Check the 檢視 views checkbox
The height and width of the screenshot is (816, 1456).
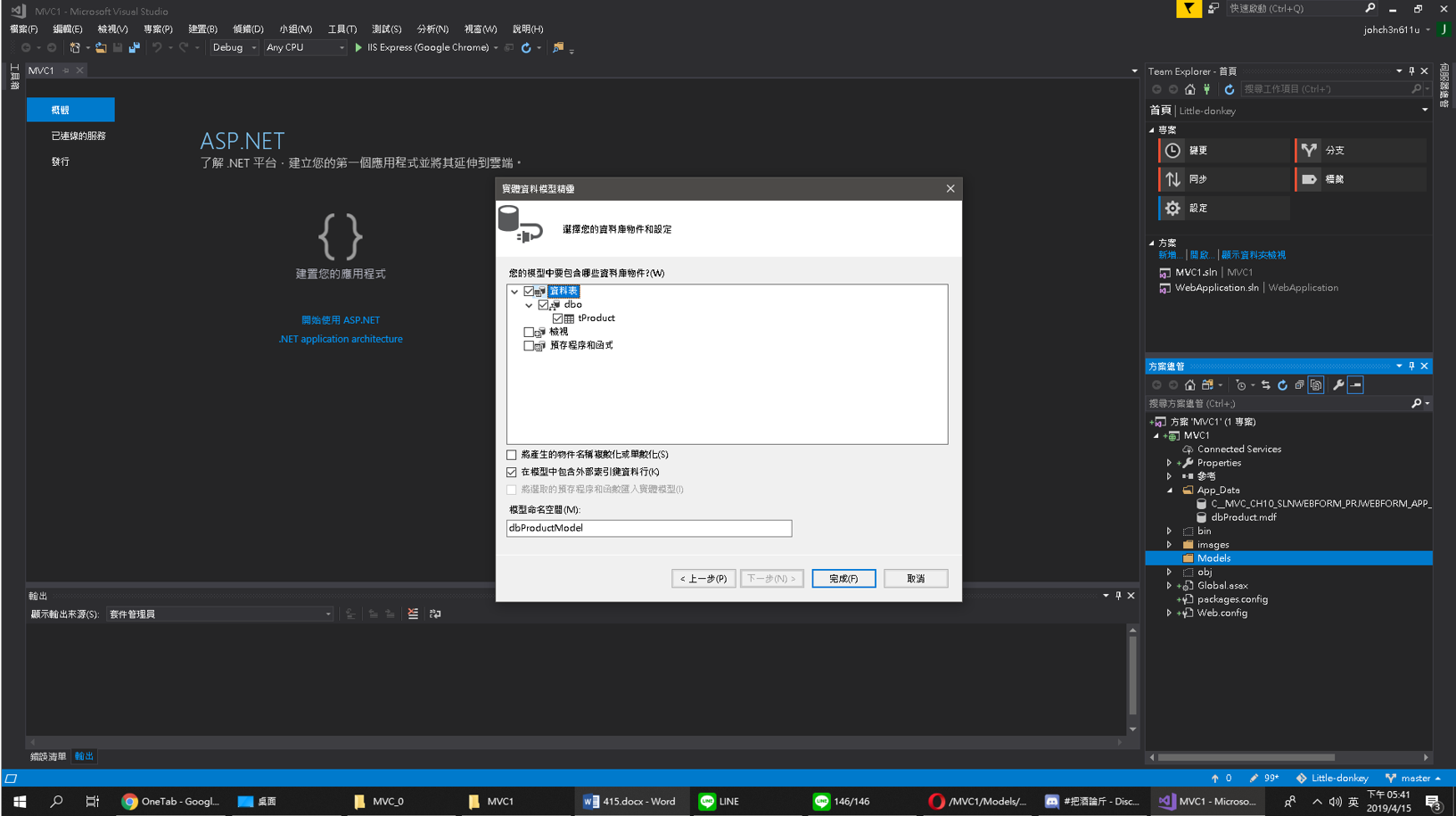click(529, 332)
